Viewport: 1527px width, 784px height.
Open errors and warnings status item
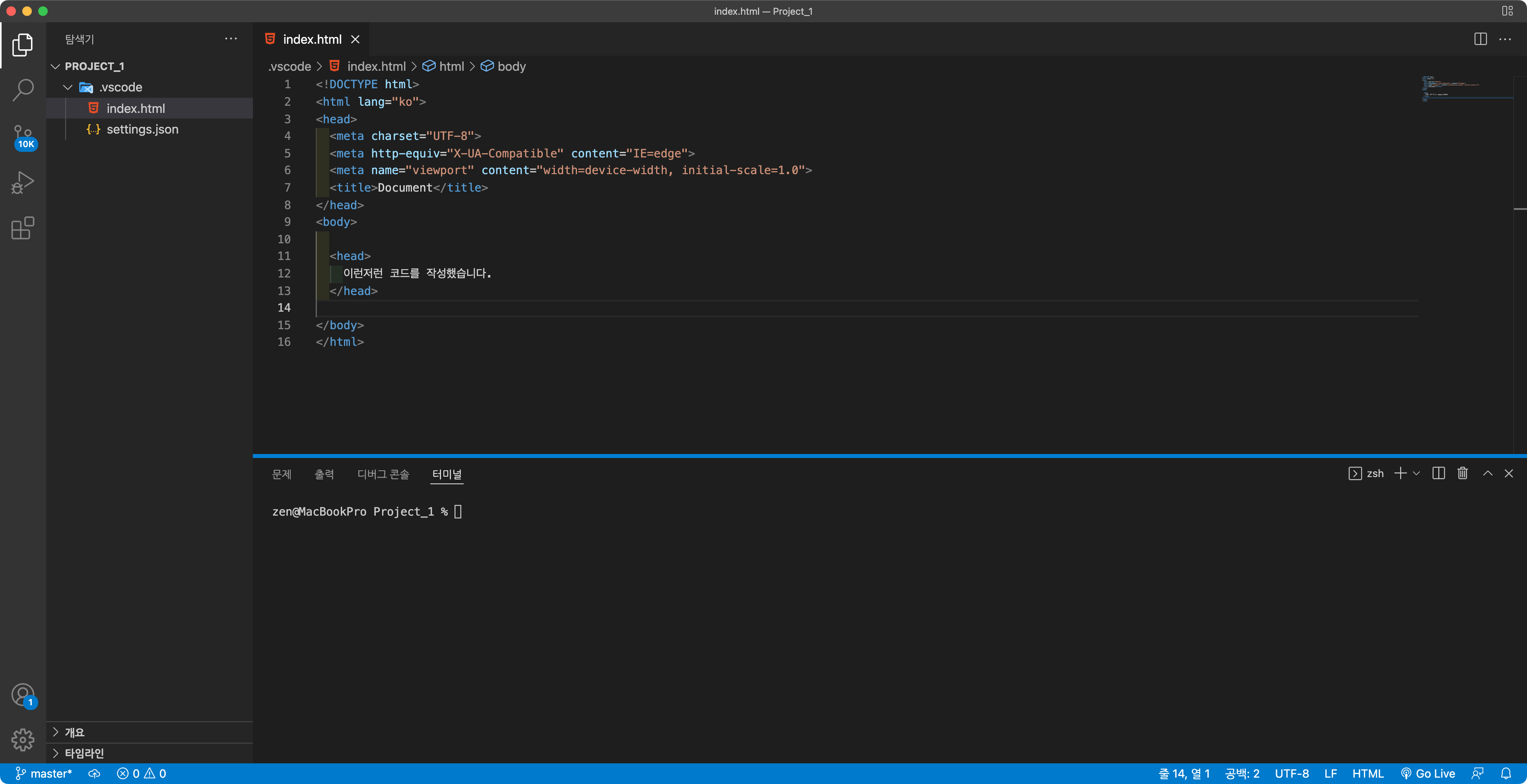[x=141, y=773]
